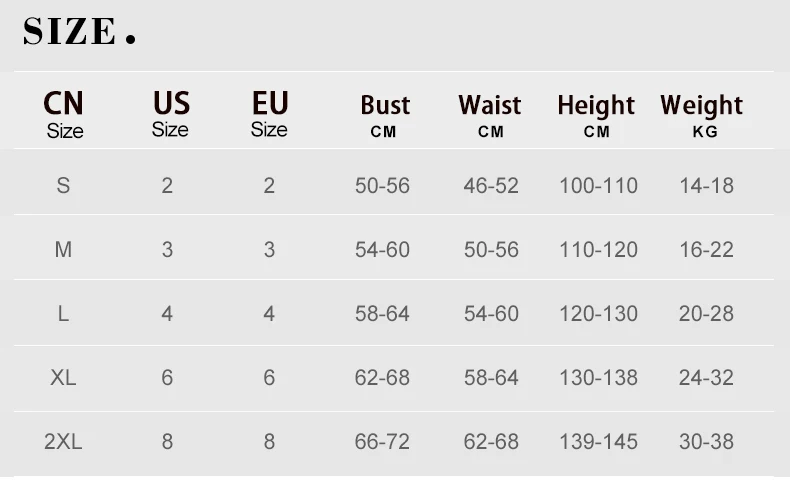Select height value 100-110 cell

[597, 185]
